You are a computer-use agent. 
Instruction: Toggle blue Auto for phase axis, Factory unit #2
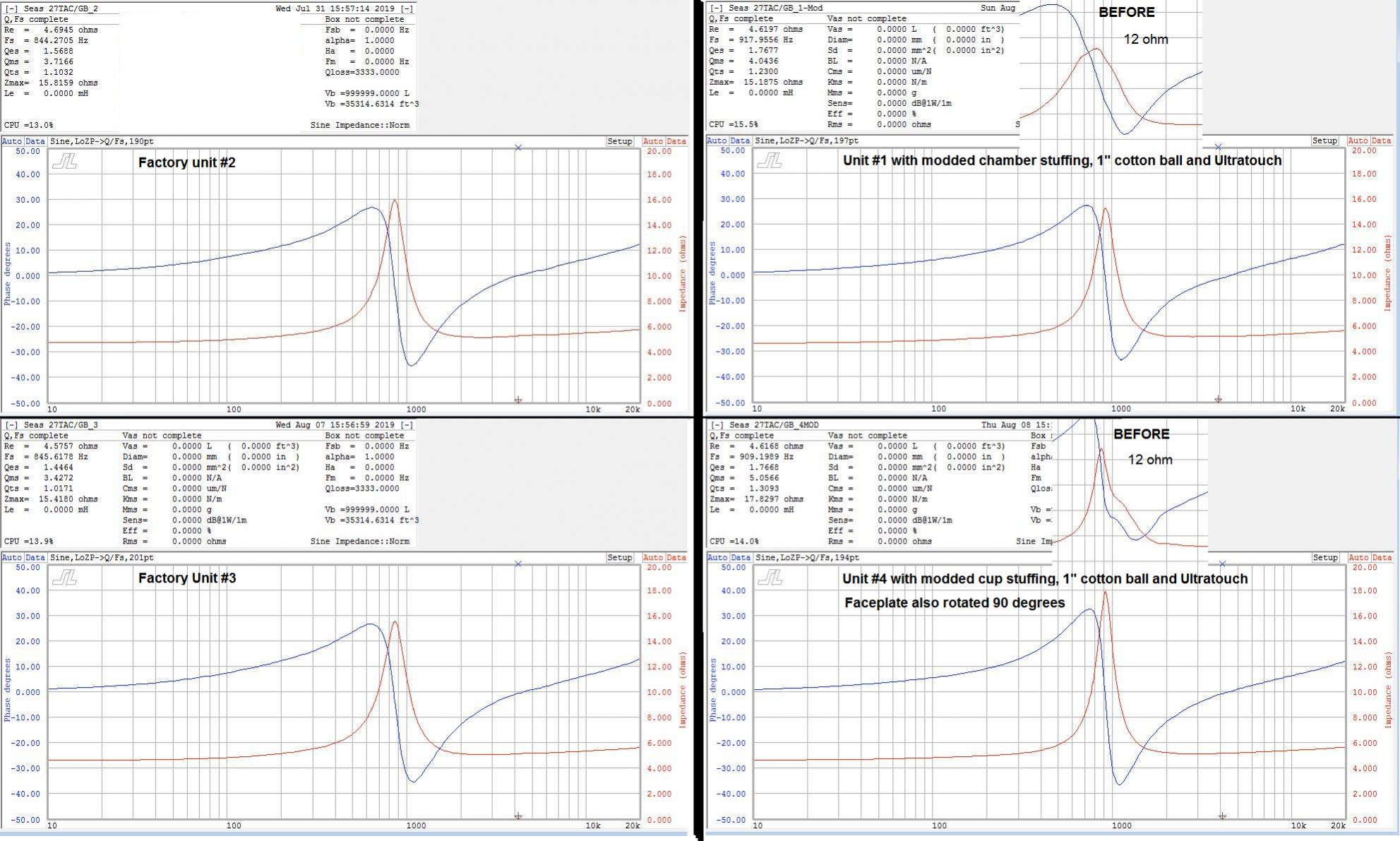click(12, 141)
